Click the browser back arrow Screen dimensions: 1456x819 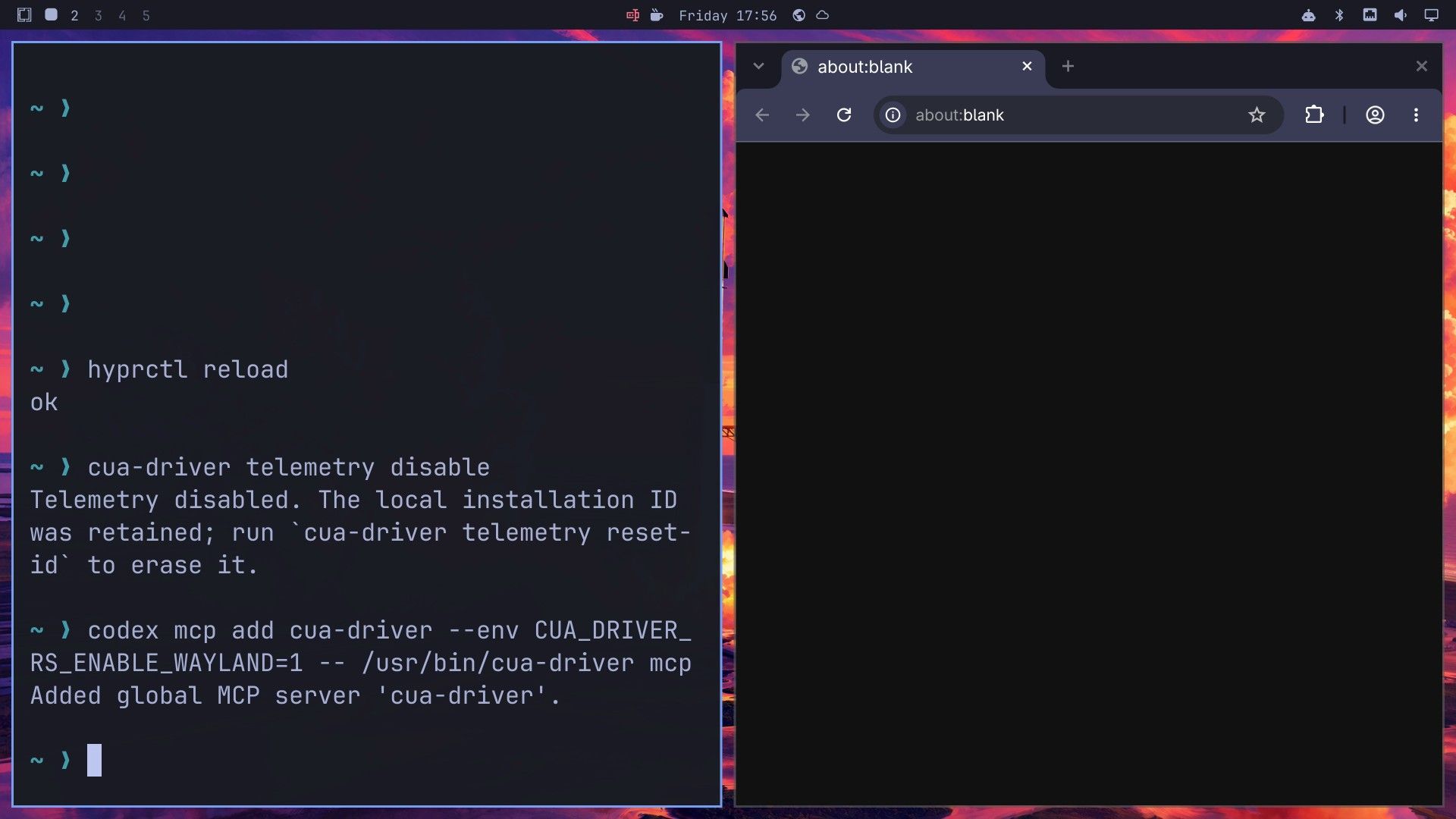(762, 115)
